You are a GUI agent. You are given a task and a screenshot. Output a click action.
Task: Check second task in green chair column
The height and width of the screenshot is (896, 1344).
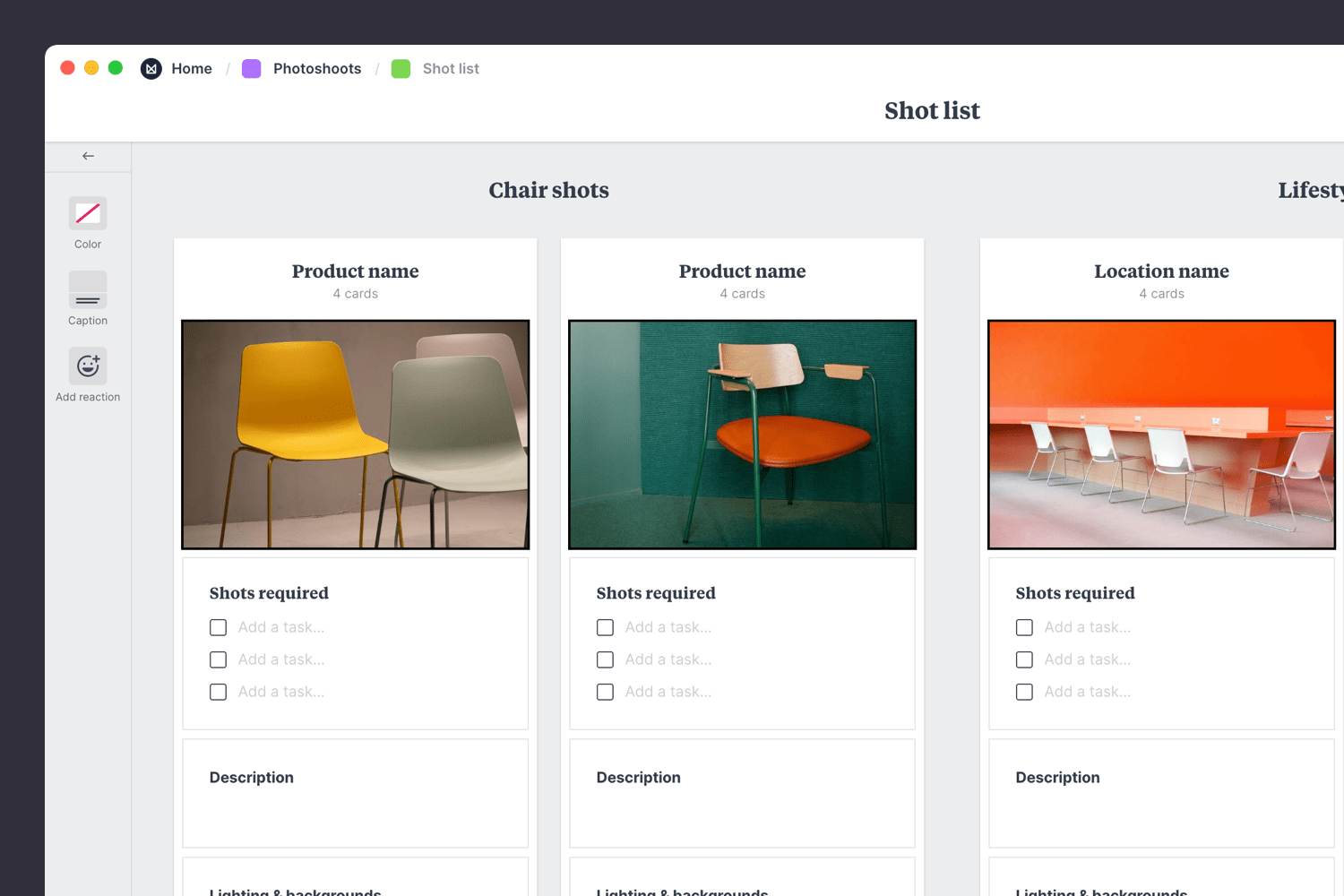[x=606, y=659]
